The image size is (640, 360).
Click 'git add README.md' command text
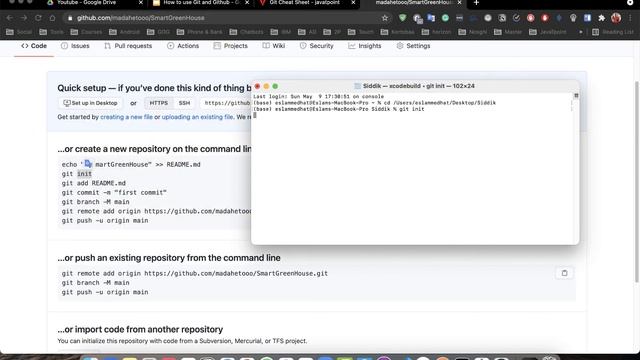click(x=94, y=183)
